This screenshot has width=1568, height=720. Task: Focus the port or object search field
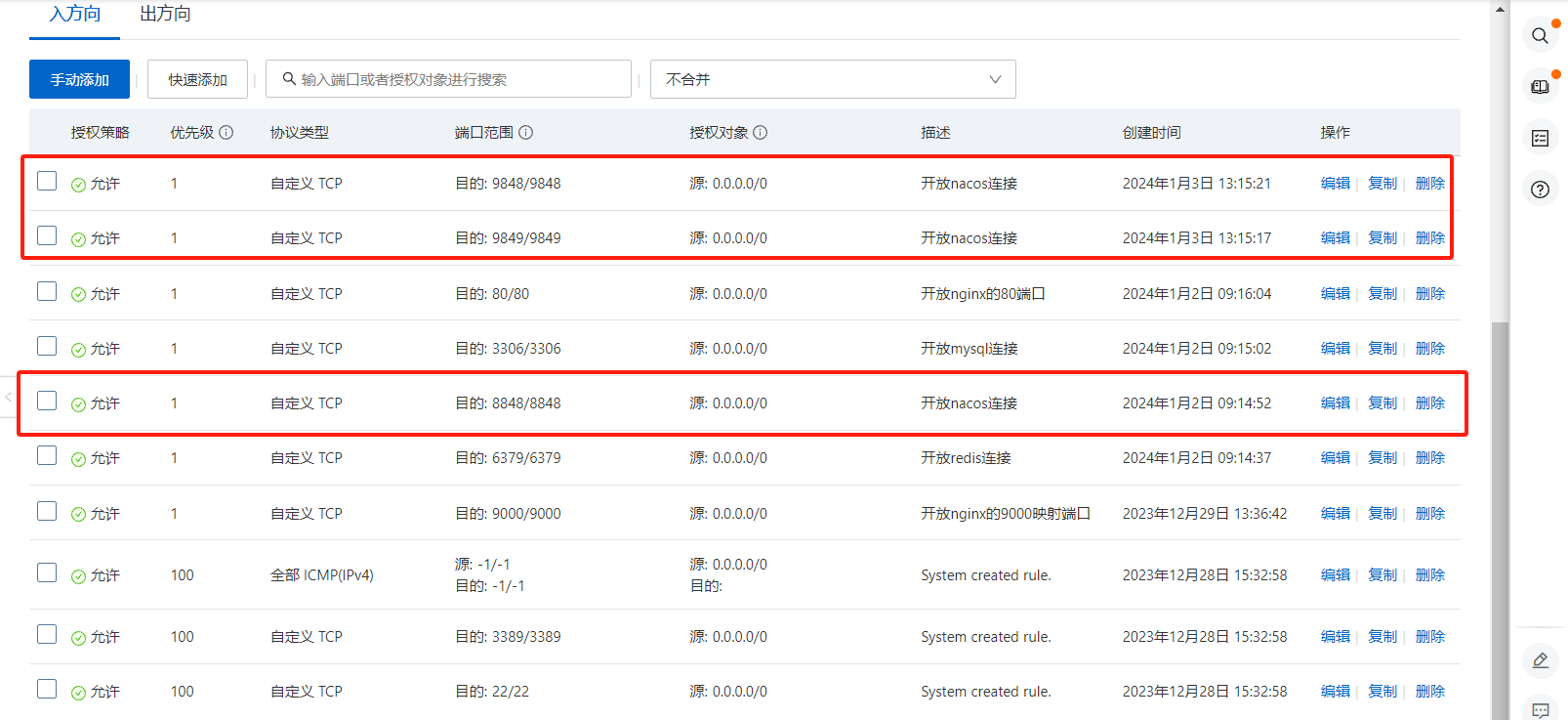[x=448, y=79]
